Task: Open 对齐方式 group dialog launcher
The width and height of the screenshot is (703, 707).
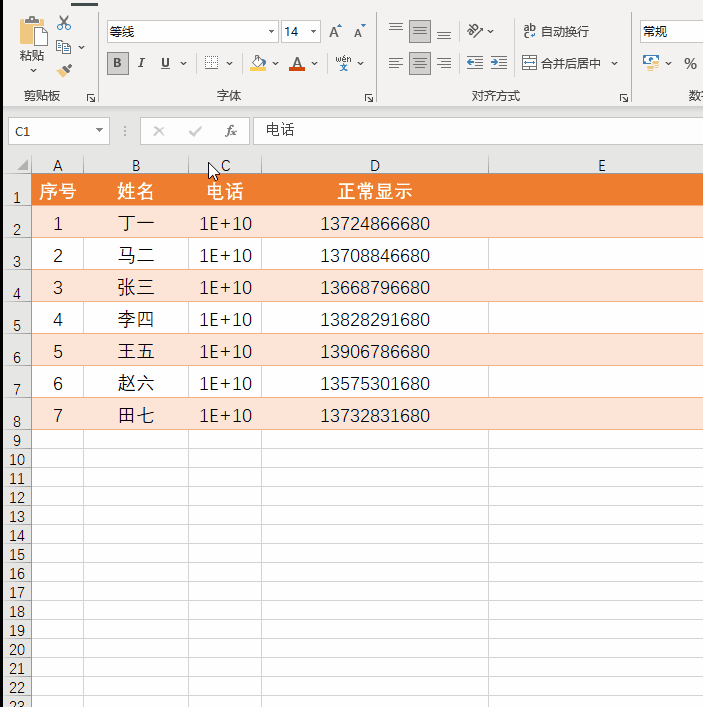Action: (x=624, y=98)
